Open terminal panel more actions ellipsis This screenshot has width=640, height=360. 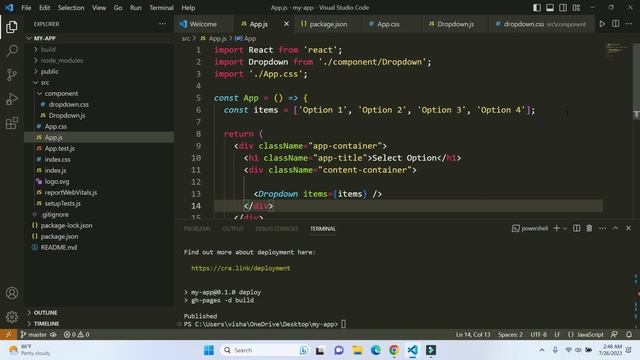(602, 228)
